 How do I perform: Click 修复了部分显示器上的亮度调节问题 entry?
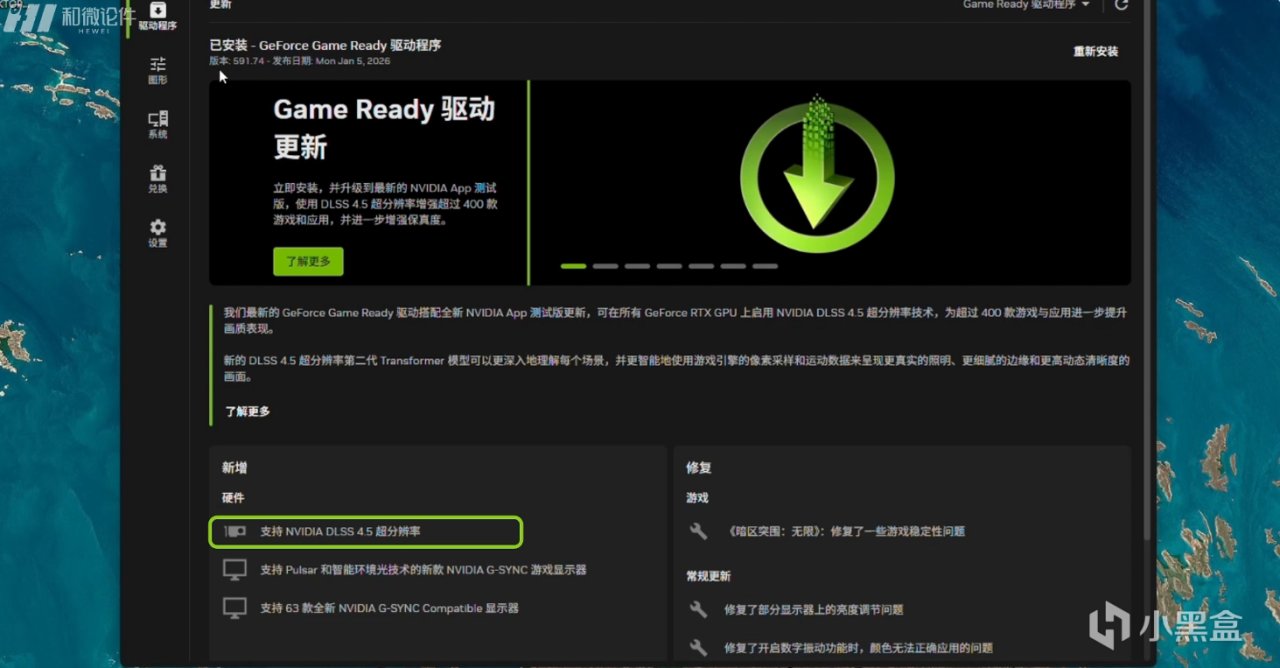(x=814, y=609)
